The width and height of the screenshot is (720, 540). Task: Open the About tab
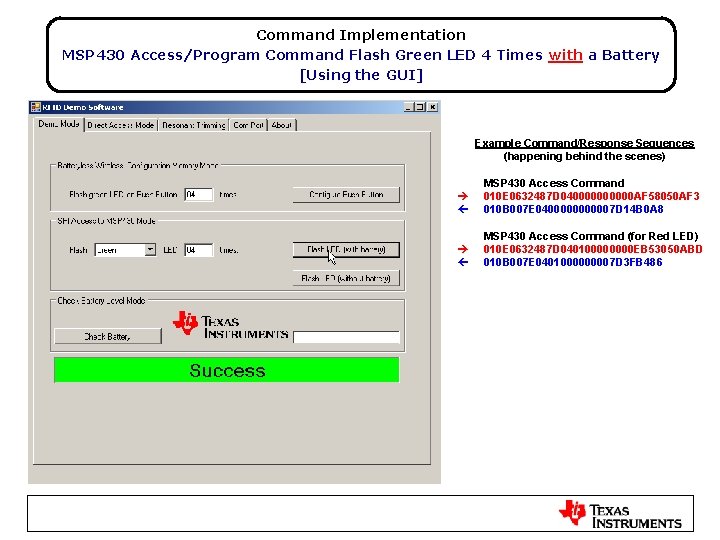click(x=281, y=125)
